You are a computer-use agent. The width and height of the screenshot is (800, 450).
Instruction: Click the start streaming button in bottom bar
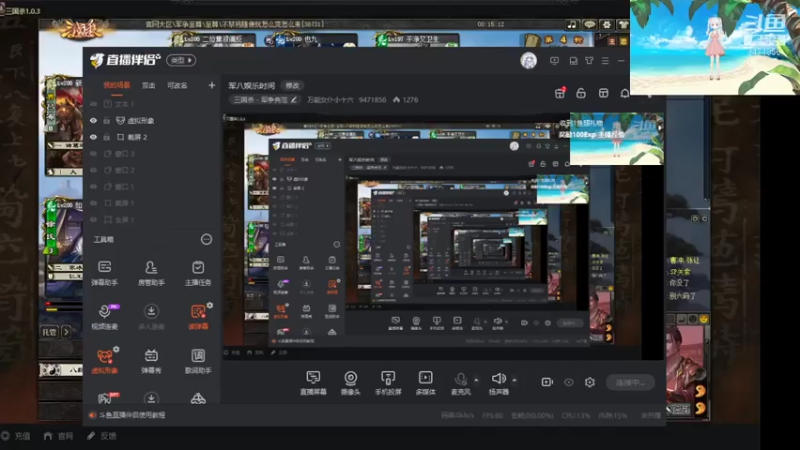click(x=631, y=382)
